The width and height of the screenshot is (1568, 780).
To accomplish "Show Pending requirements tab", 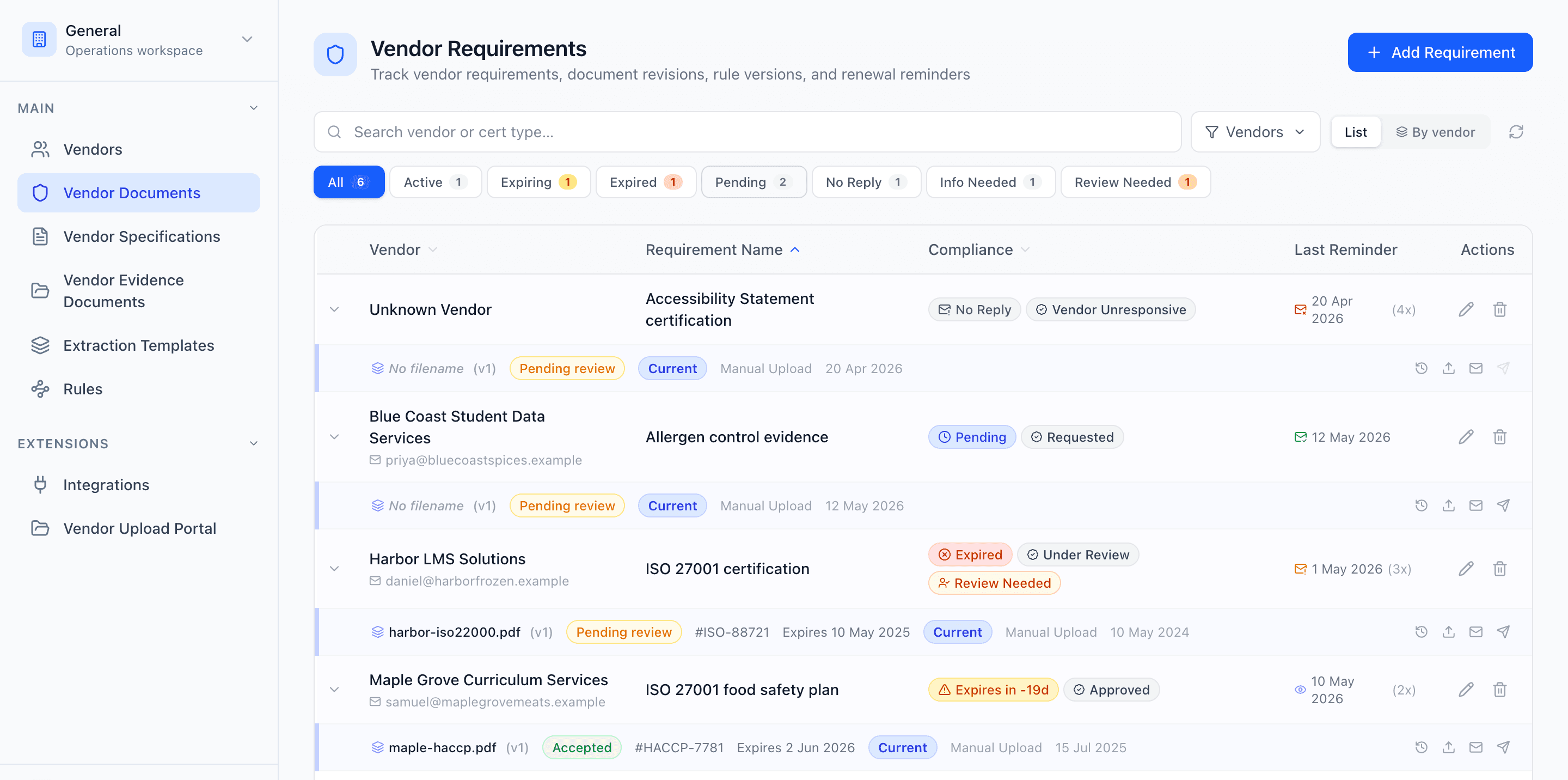I will (754, 181).
